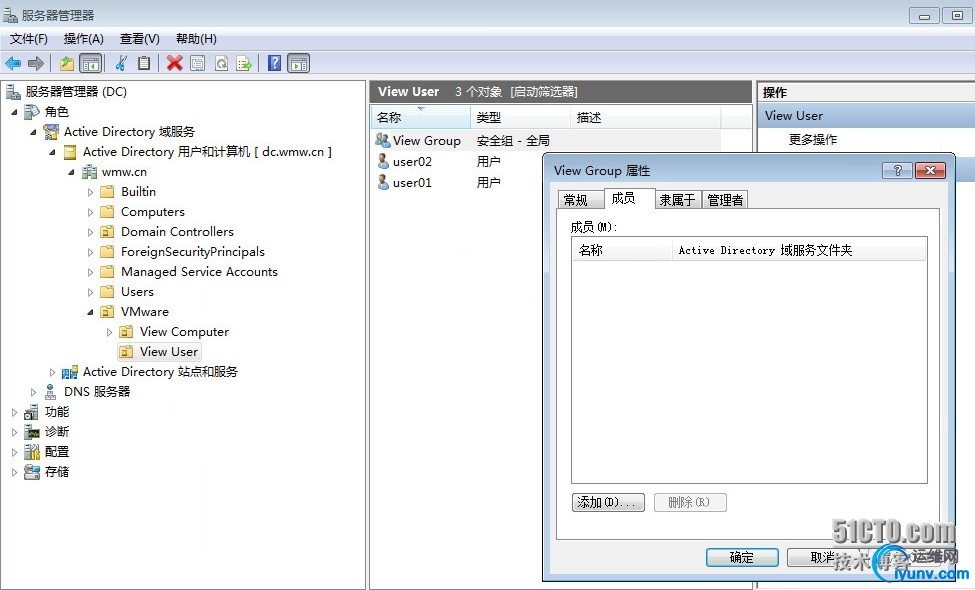975x590 pixels.
Task: Click the 添加(D)... button
Action: pyautogui.click(x=608, y=502)
